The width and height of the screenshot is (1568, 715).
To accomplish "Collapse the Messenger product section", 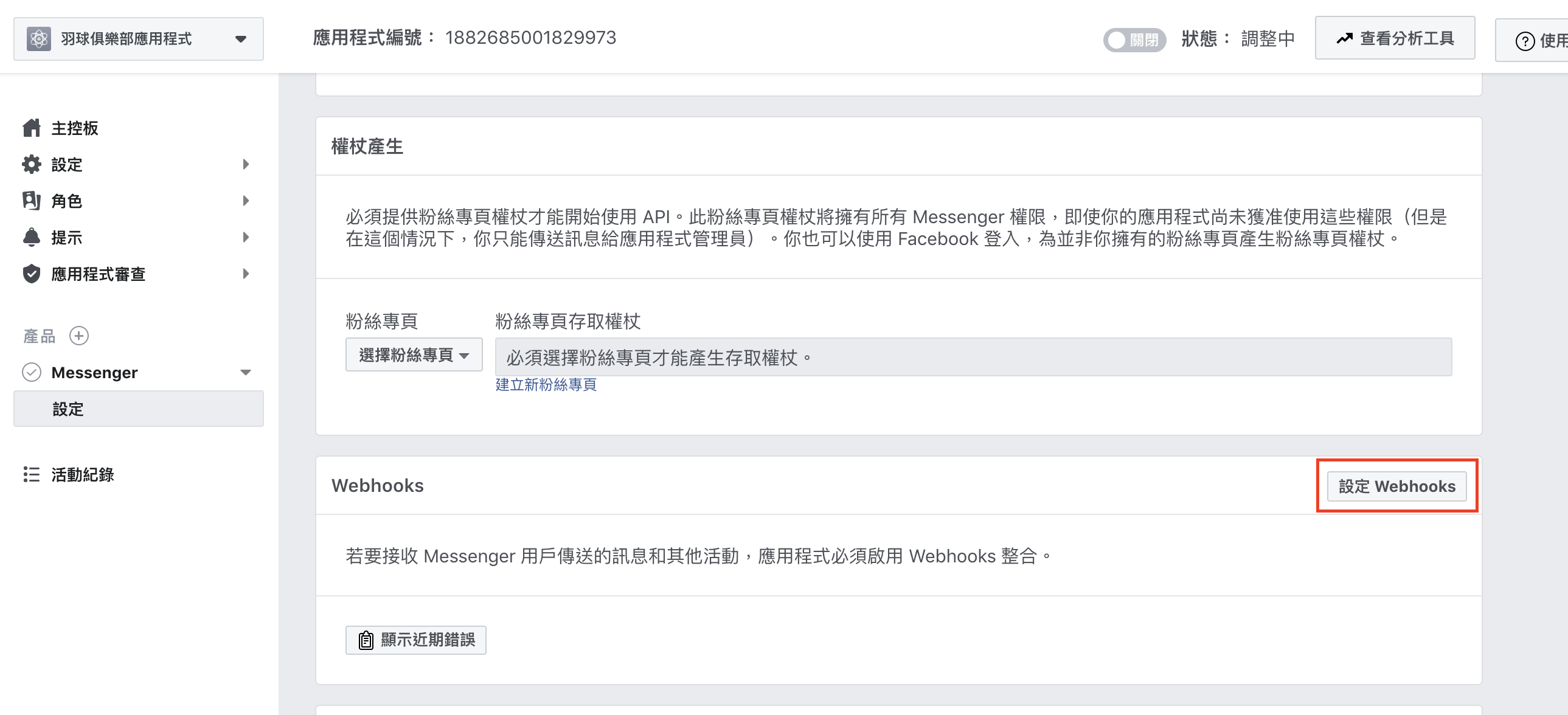I will [x=246, y=372].
